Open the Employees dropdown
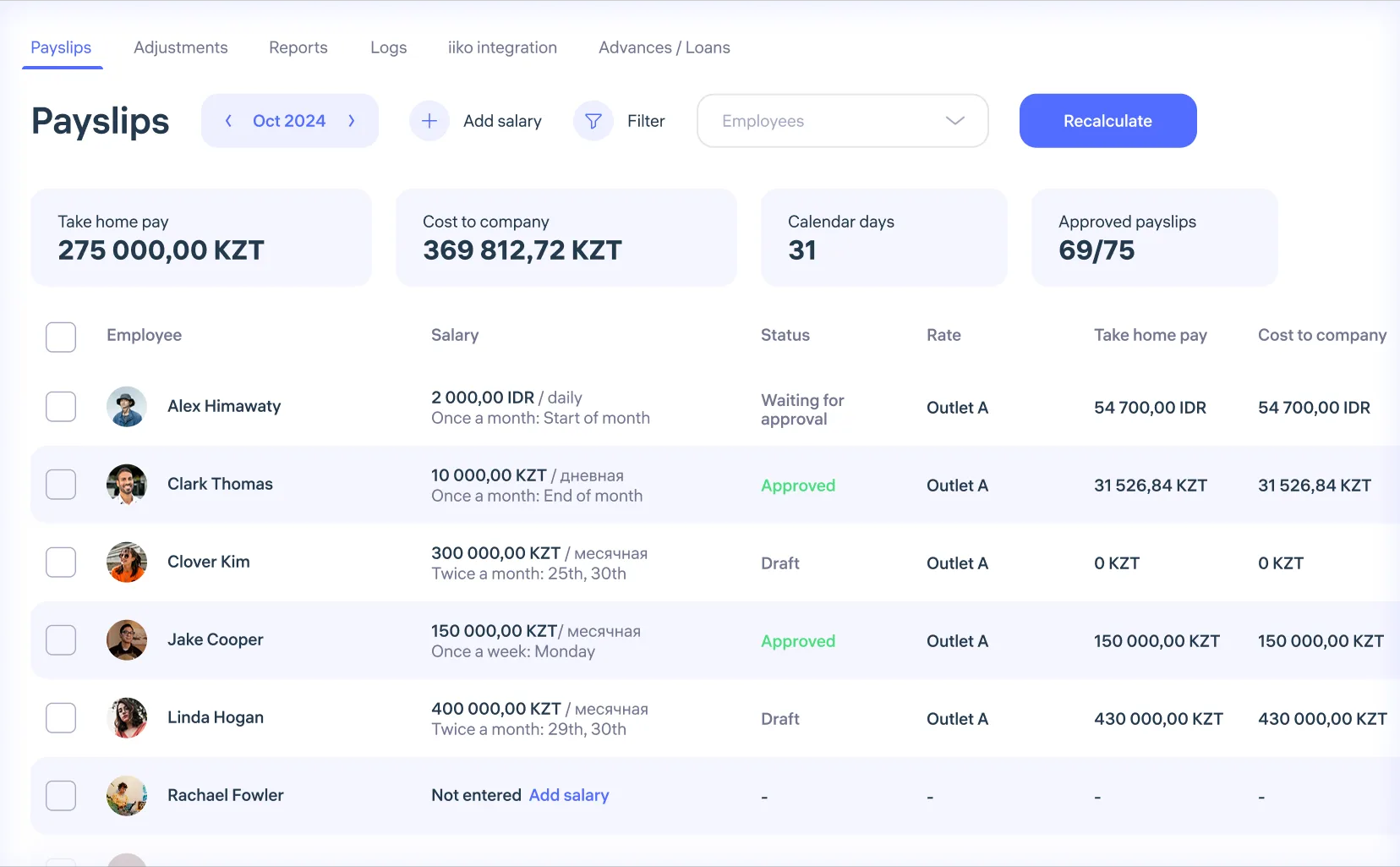 coord(843,121)
